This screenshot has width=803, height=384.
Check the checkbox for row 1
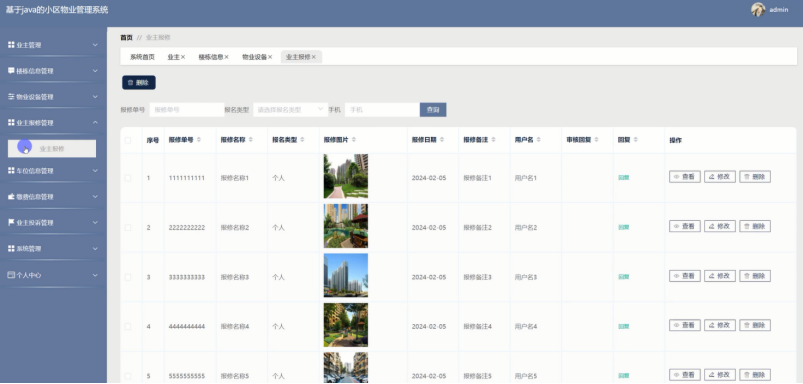[x=128, y=178]
